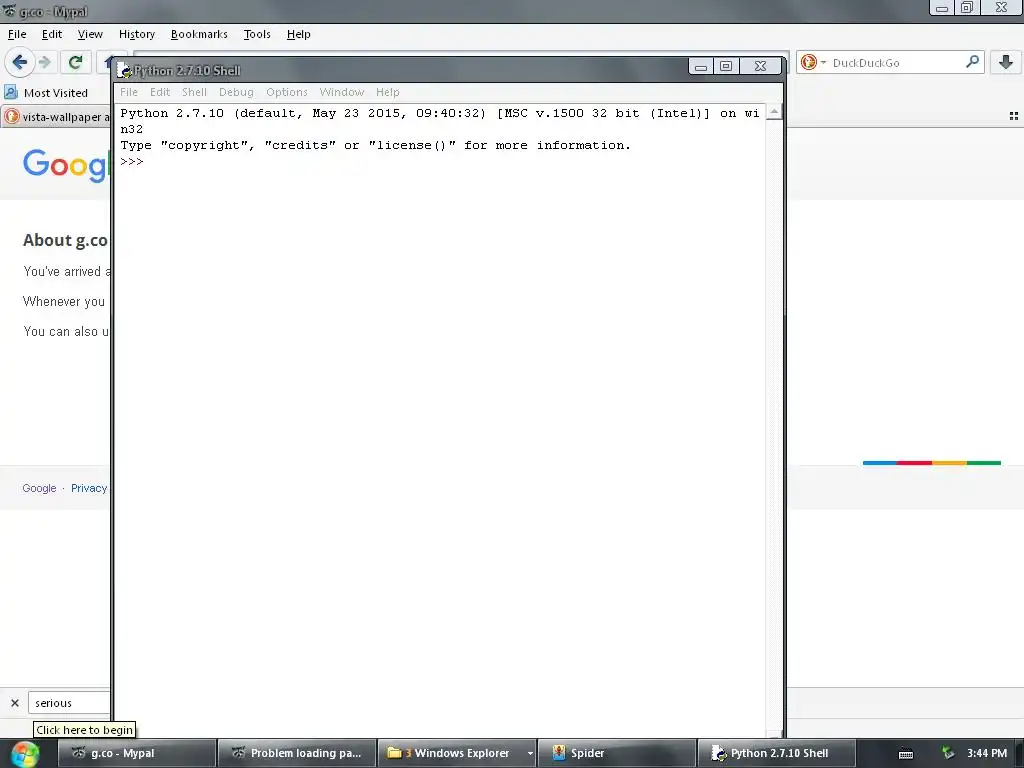
Task: Open the Options menu in IDLE
Action: (287, 92)
